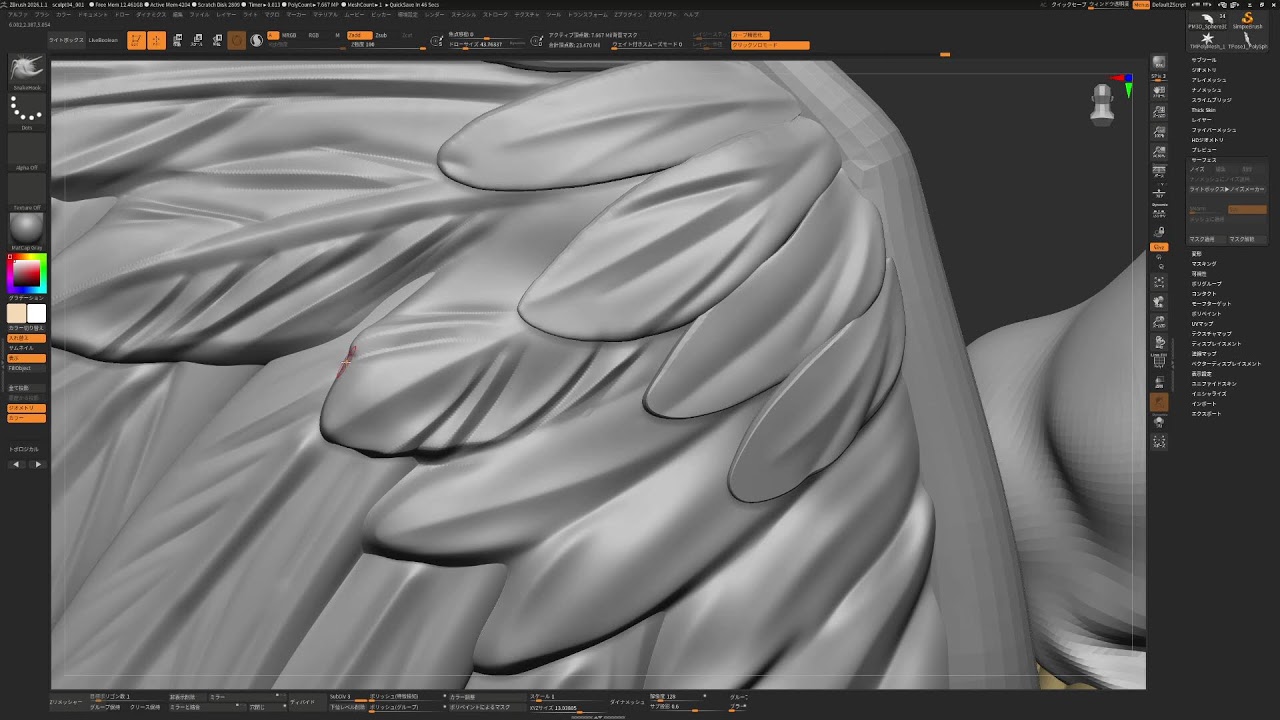Collapse the サーフェス section
The width and height of the screenshot is (1280, 720).
[x=1204, y=160]
